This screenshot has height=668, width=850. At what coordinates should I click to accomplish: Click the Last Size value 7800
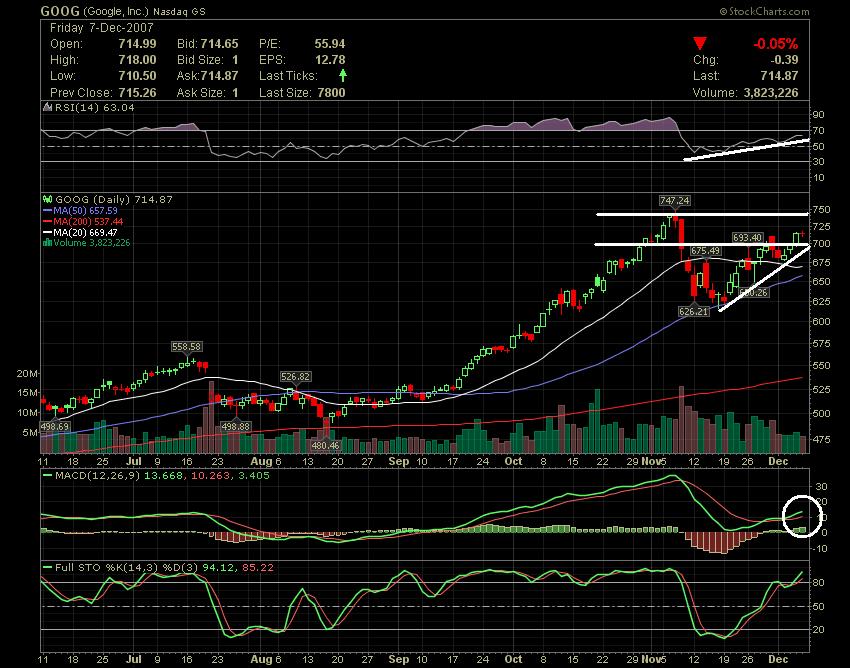(x=331, y=93)
